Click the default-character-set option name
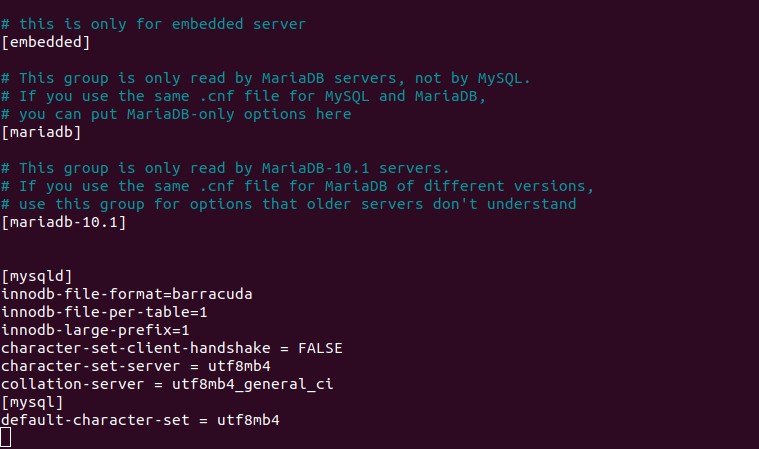This screenshot has width=759, height=449. click(95, 420)
